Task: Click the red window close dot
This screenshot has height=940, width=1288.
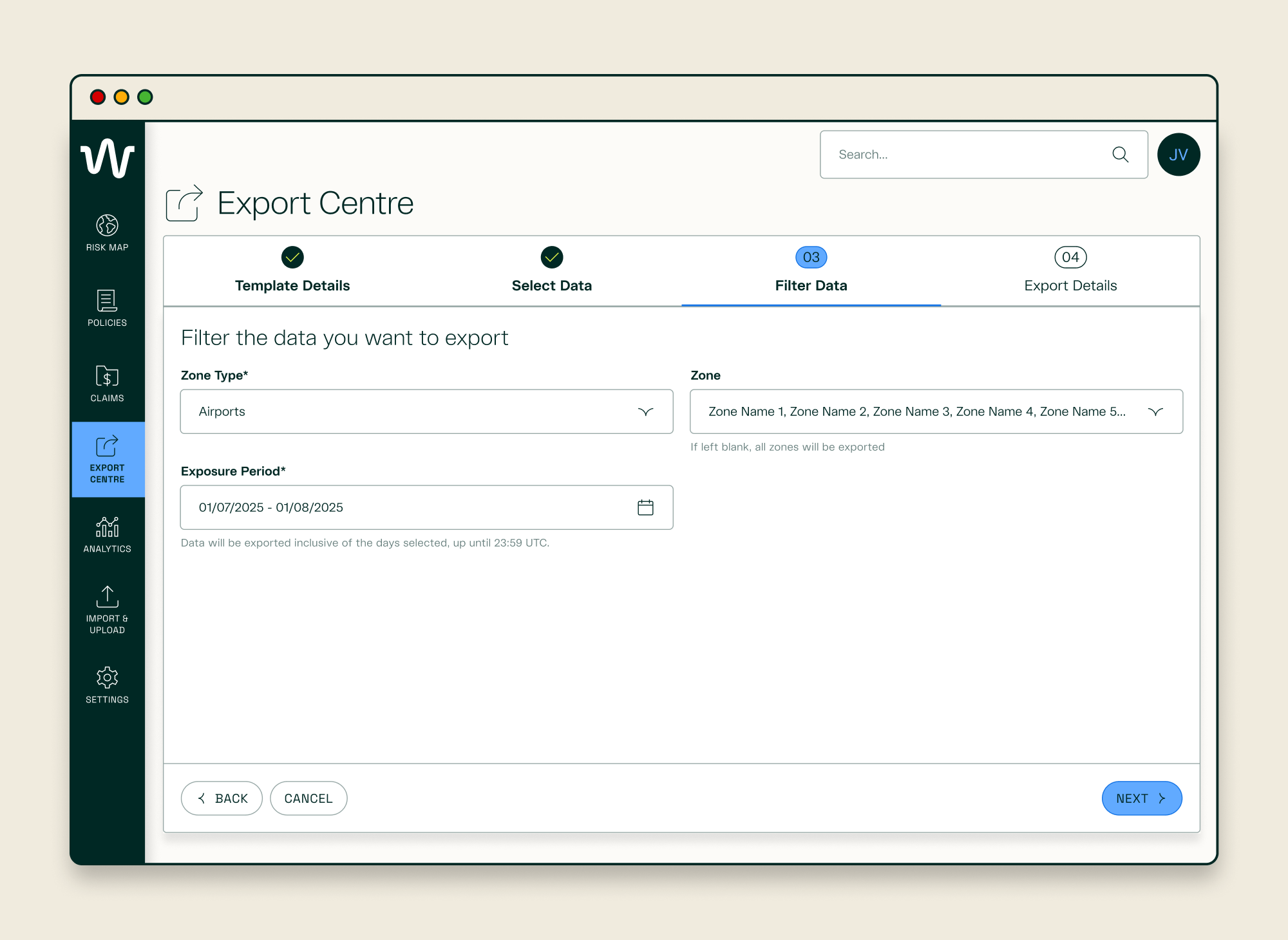Action: tap(98, 97)
